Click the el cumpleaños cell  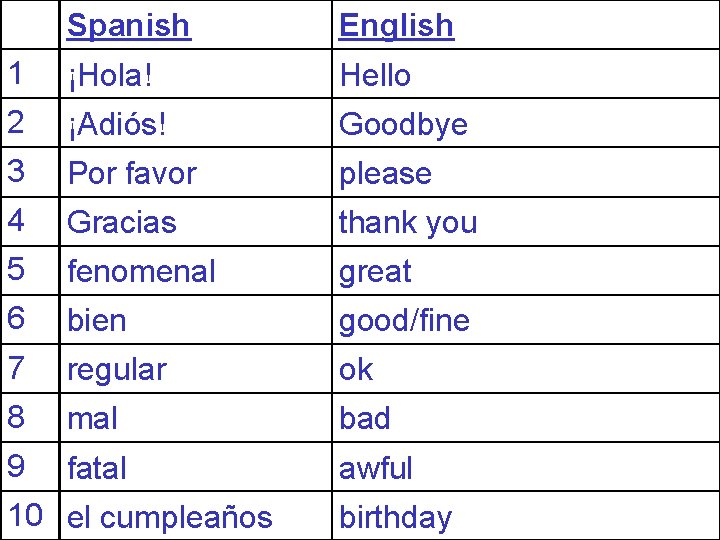pos(169,517)
